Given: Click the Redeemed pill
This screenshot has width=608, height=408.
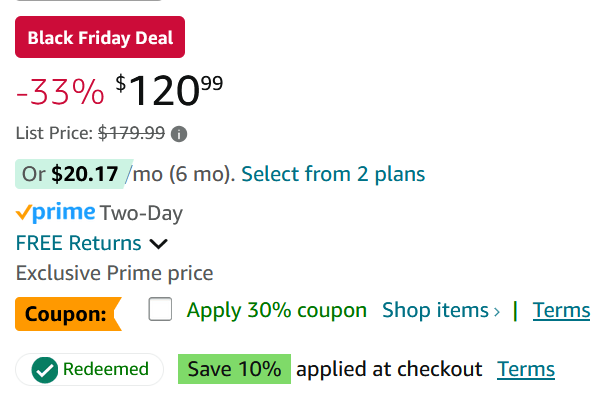Looking at the screenshot, I should click(x=90, y=370).
